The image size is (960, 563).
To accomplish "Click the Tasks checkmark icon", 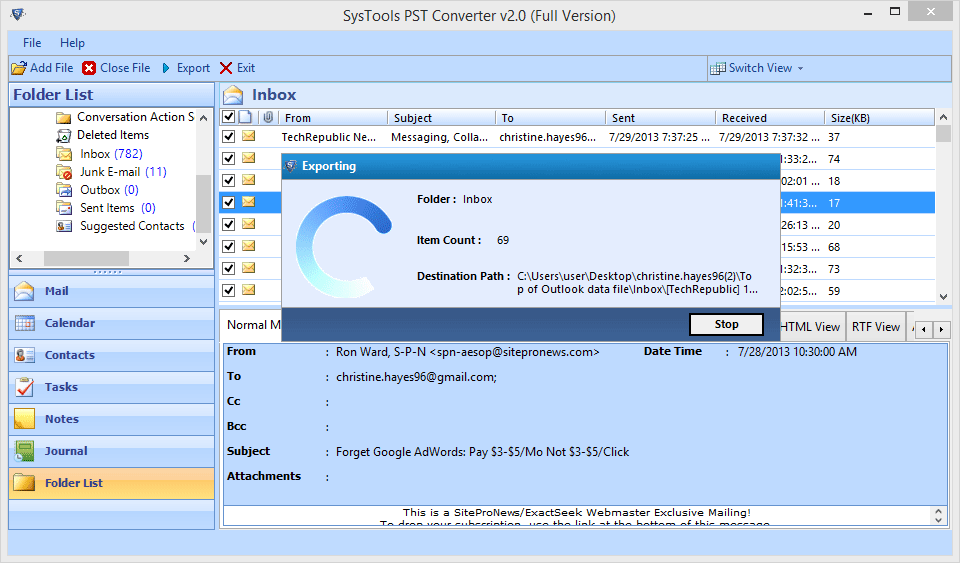I will (x=24, y=387).
